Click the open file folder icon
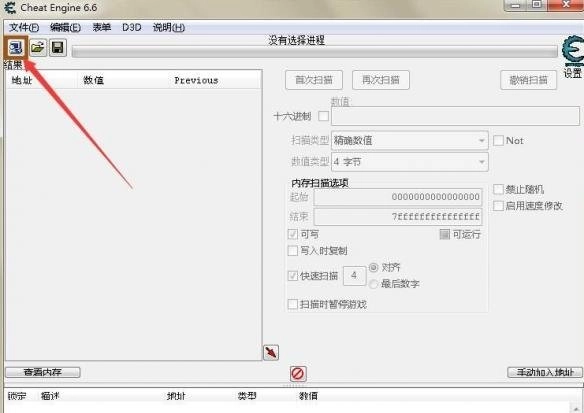This screenshot has width=584, height=413. (x=38, y=48)
